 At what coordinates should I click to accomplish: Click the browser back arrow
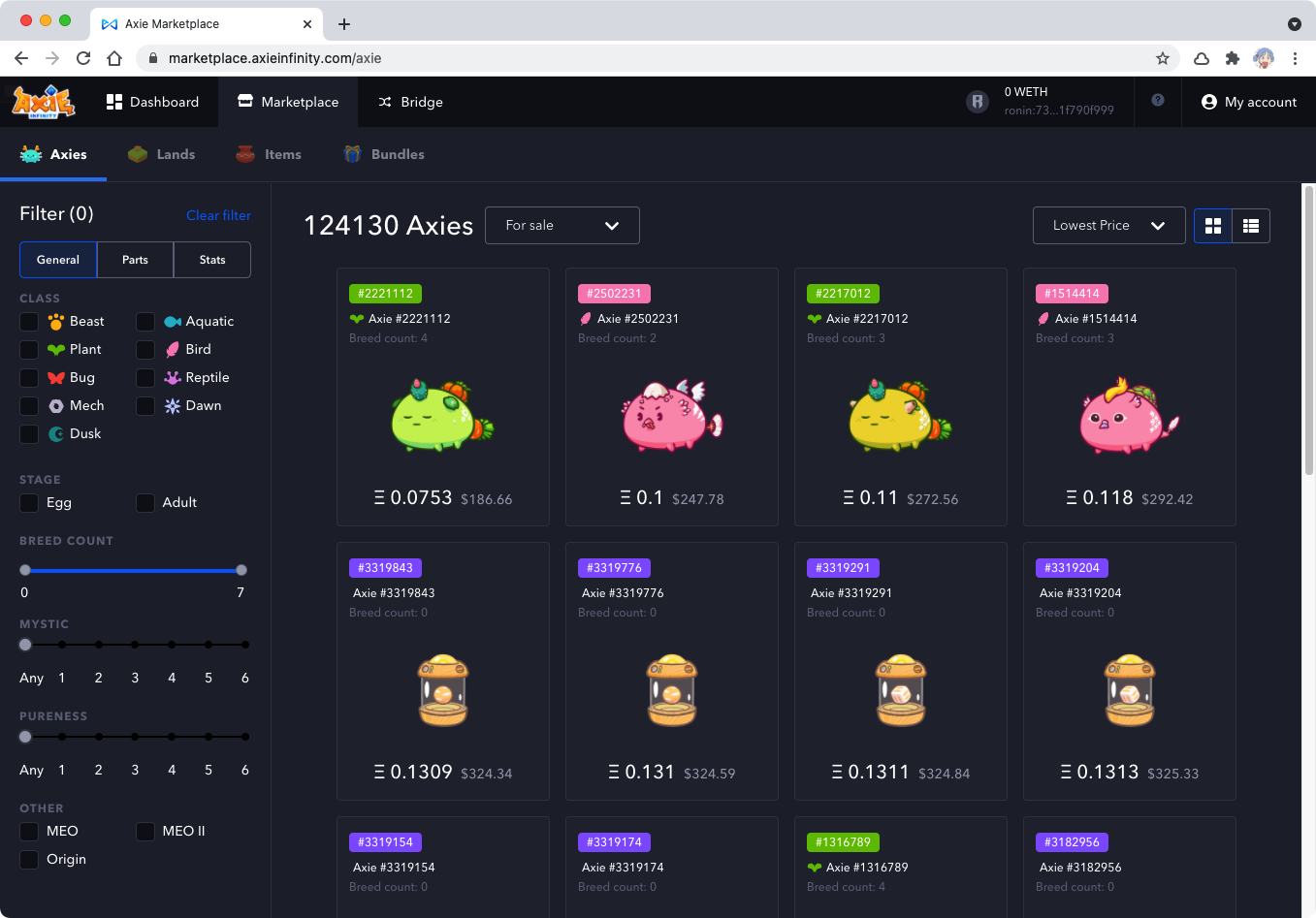pyautogui.click(x=21, y=58)
